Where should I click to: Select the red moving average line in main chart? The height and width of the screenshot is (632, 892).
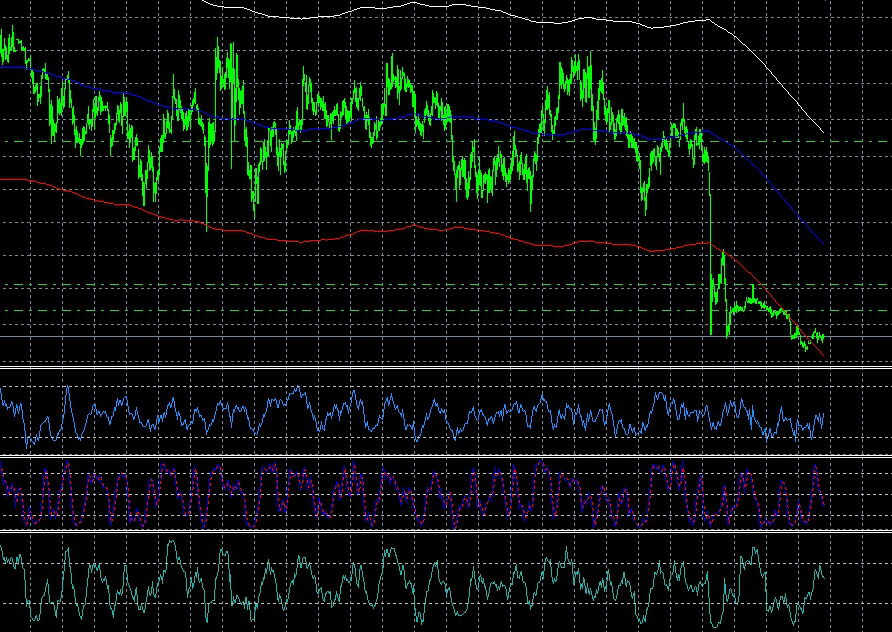pos(300,240)
